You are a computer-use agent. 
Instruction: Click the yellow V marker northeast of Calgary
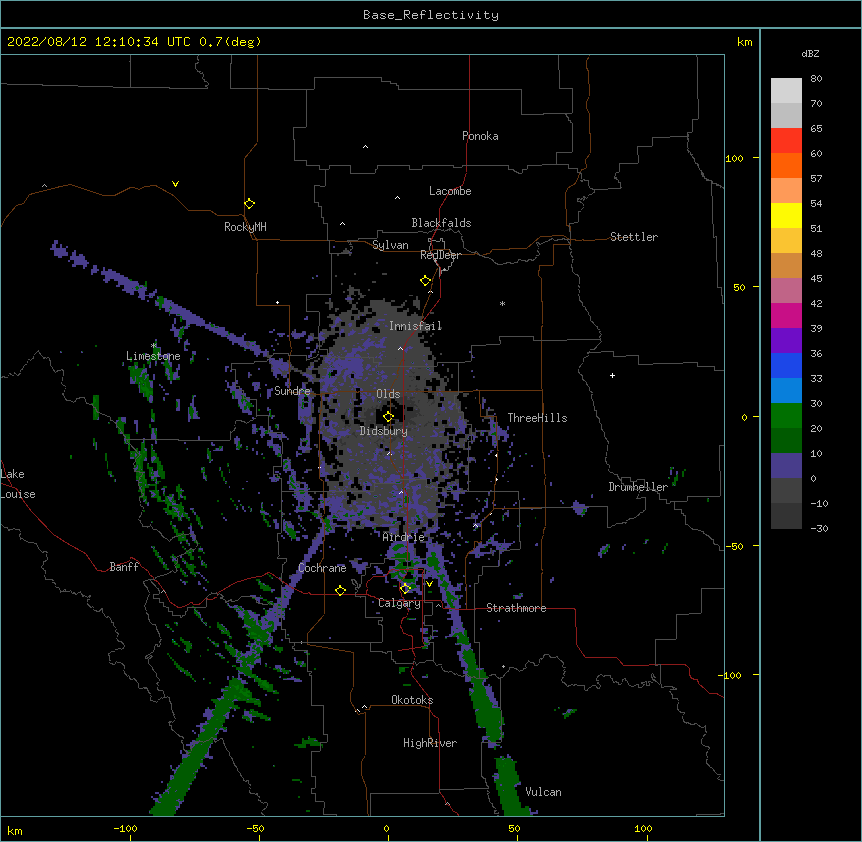click(x=429, y=584)
